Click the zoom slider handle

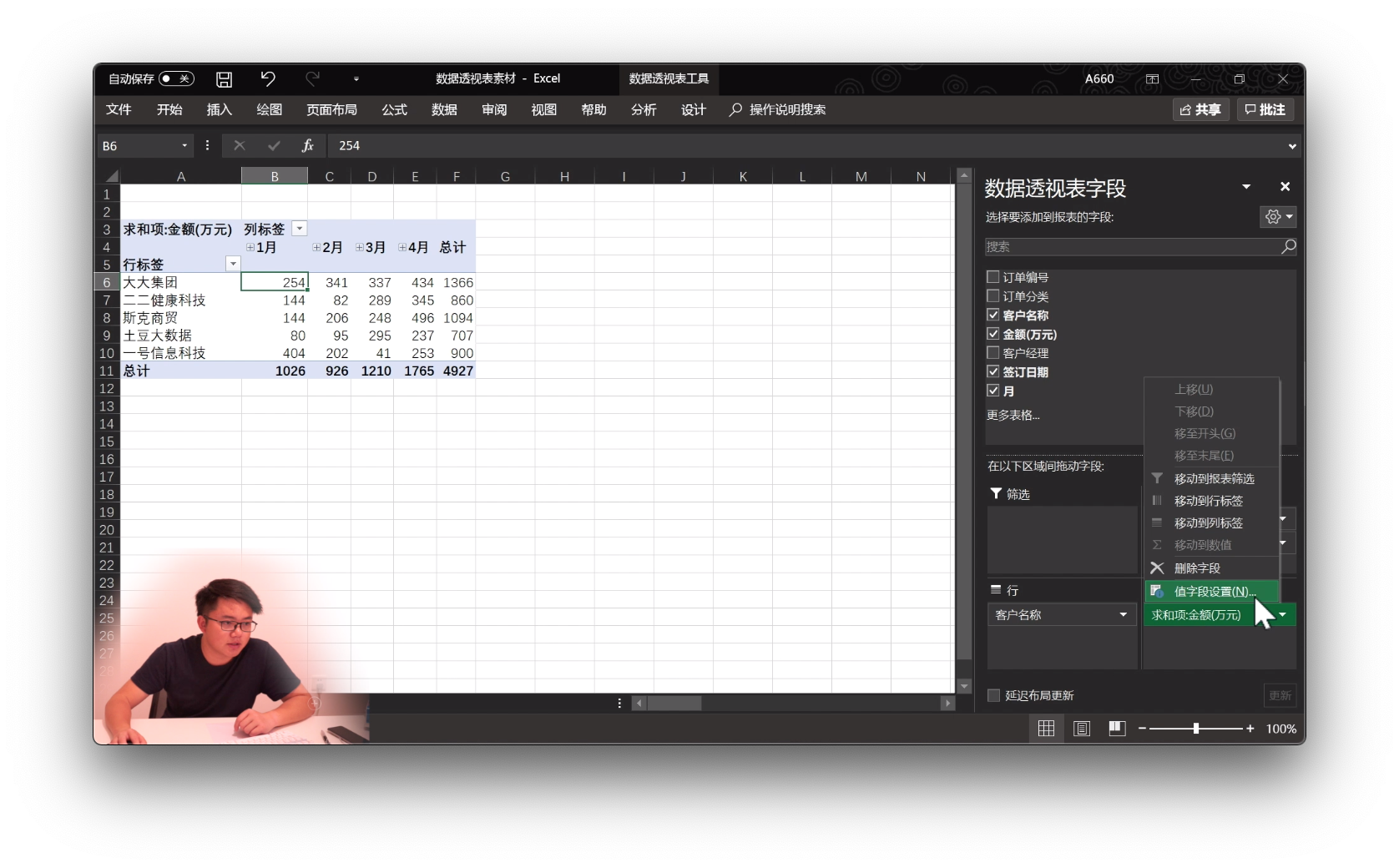1196,729
